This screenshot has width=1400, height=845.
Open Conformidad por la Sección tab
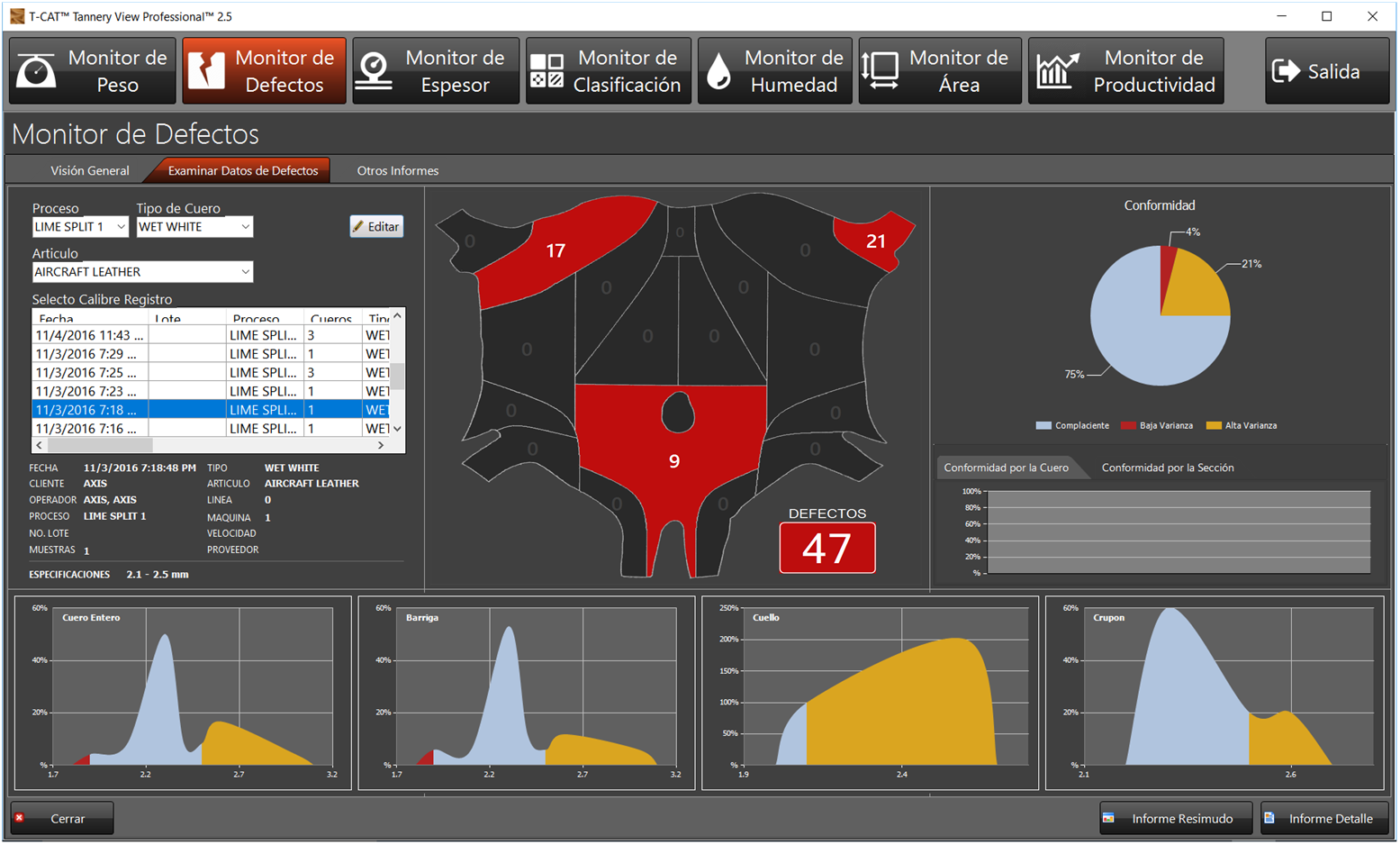click(1168, 468)
